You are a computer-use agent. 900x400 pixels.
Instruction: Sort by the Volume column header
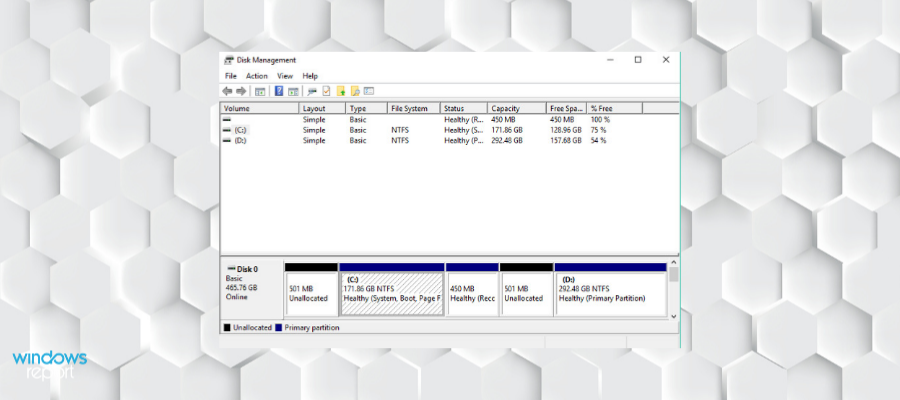[260, 108]
